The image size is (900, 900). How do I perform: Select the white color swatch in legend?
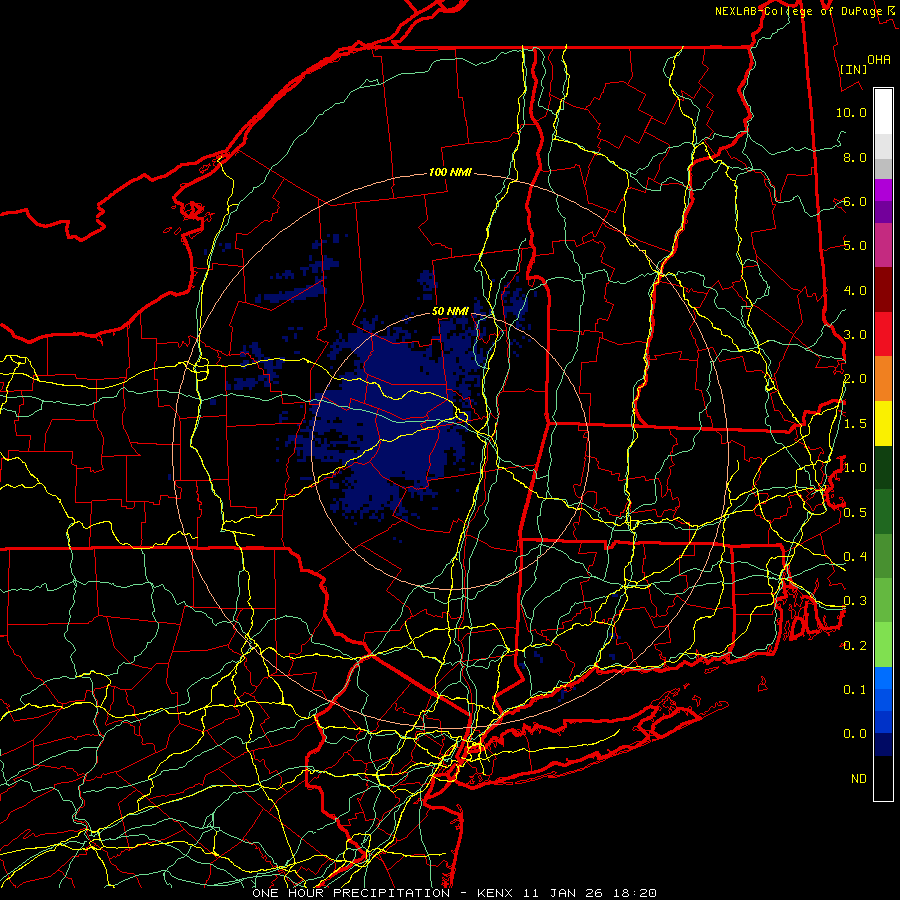[x=883, y=112]
